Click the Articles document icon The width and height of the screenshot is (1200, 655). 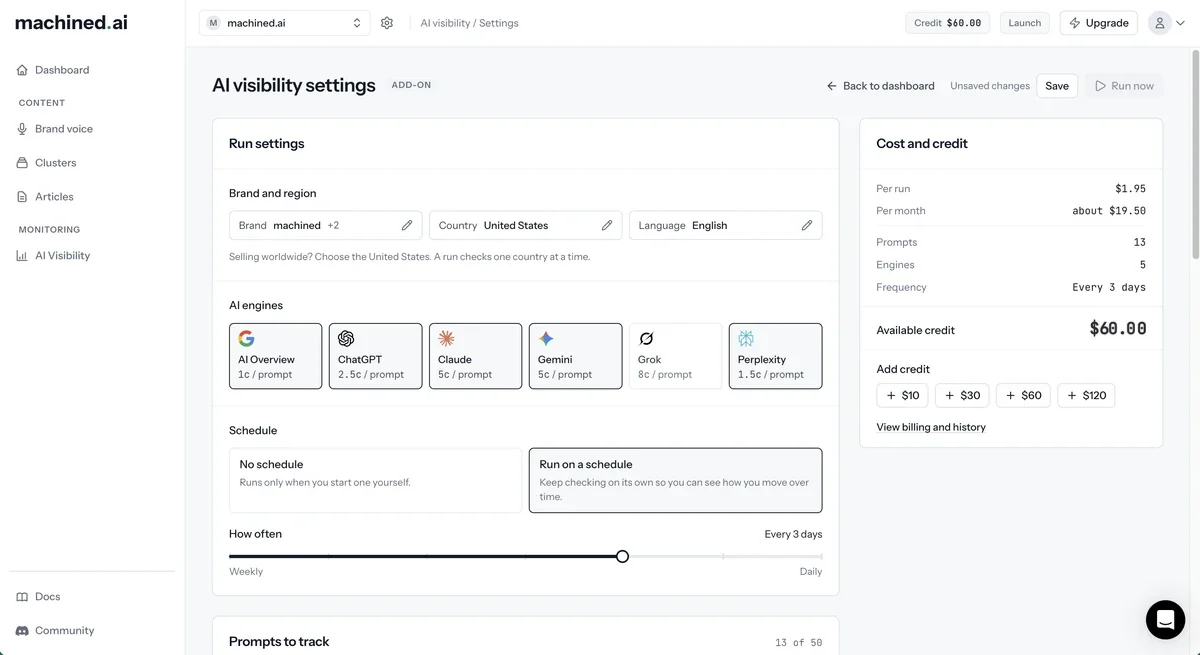coord(23,197)
